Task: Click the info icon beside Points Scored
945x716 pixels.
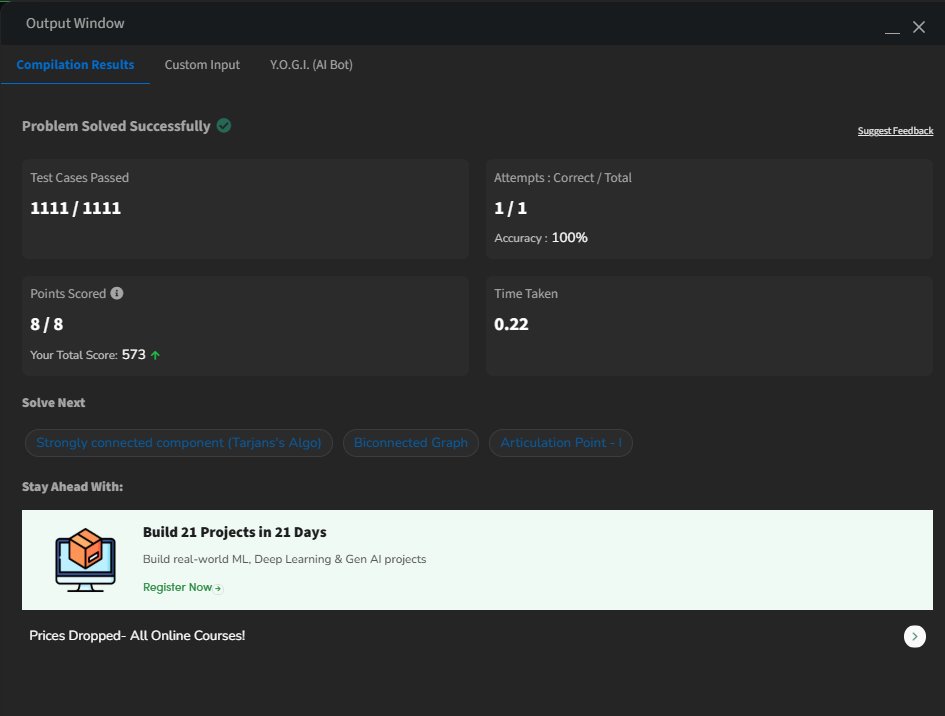Action: pos(117,294)
